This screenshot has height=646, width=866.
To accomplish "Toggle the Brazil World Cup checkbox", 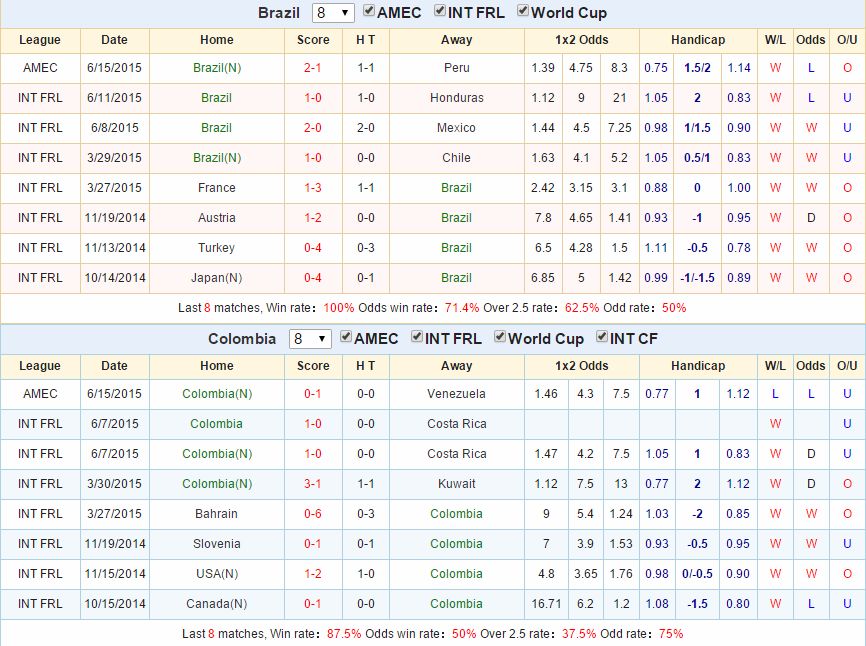I will (x=522, y=11).
